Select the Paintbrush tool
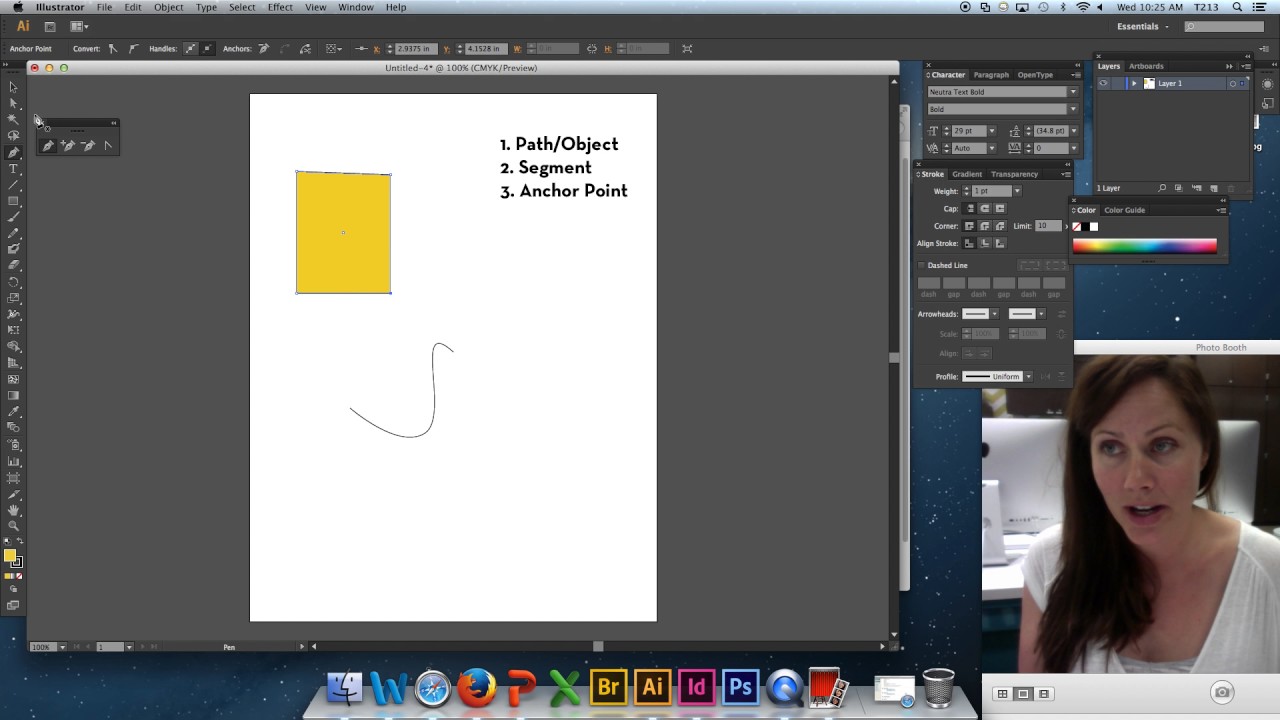This screenshot has width=1280, height=720. (x=13, y=216)
